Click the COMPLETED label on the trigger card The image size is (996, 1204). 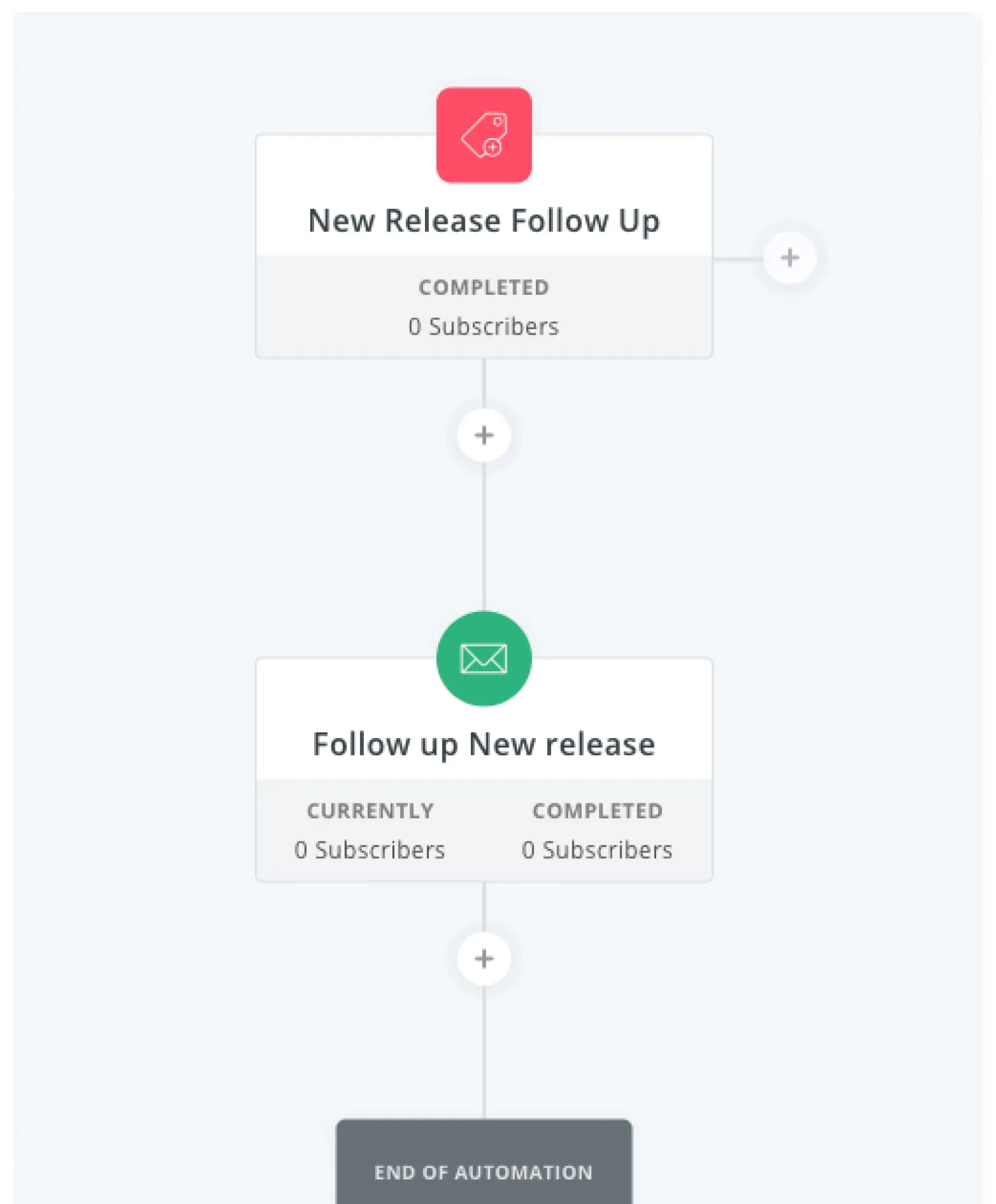tap(484, 287)
